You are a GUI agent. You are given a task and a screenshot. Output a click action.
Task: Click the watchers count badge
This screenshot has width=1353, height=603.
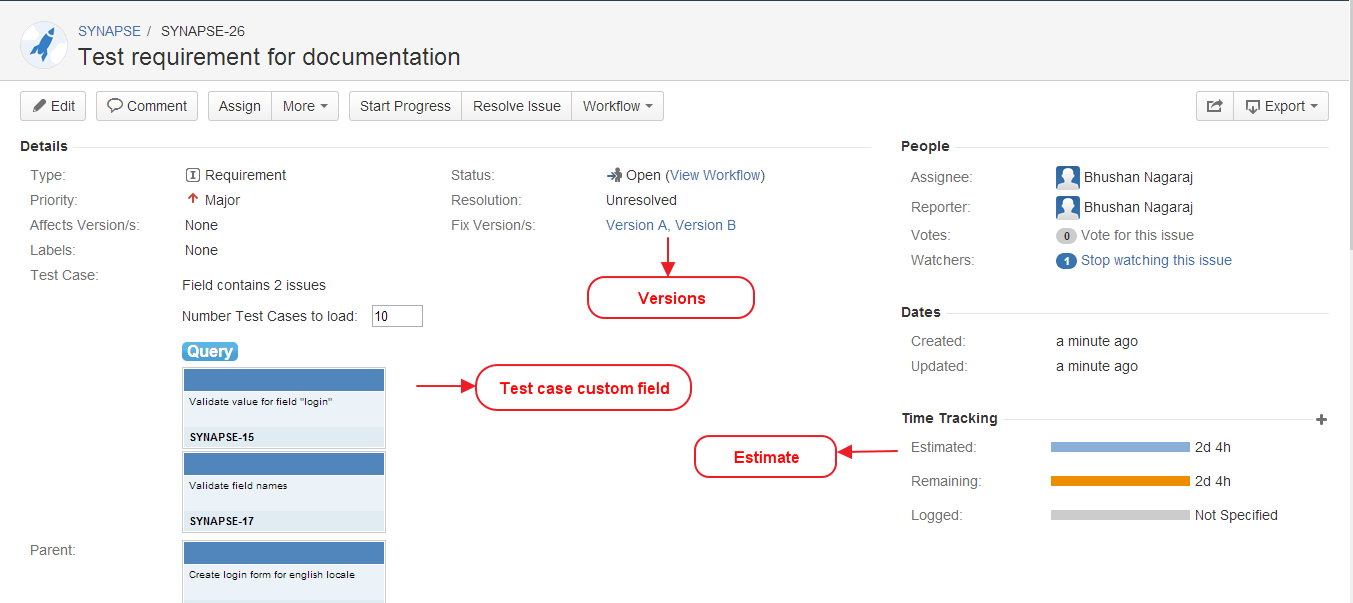pyautogui.click(x=1066, y=261)
